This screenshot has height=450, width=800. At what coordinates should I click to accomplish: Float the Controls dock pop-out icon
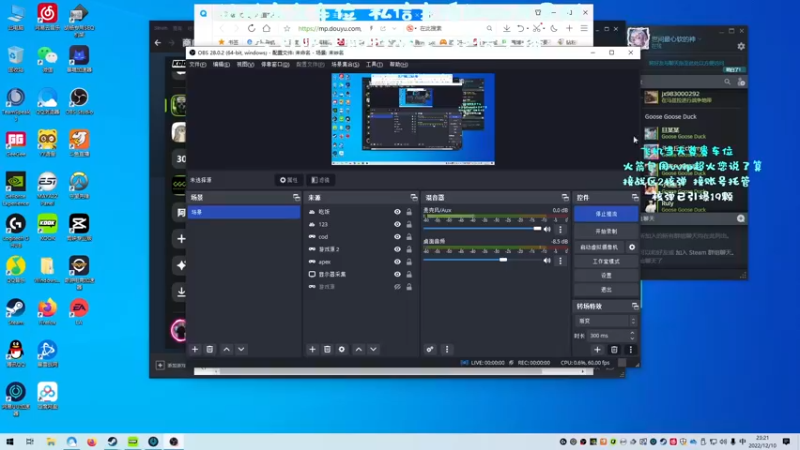pos(635,197)
